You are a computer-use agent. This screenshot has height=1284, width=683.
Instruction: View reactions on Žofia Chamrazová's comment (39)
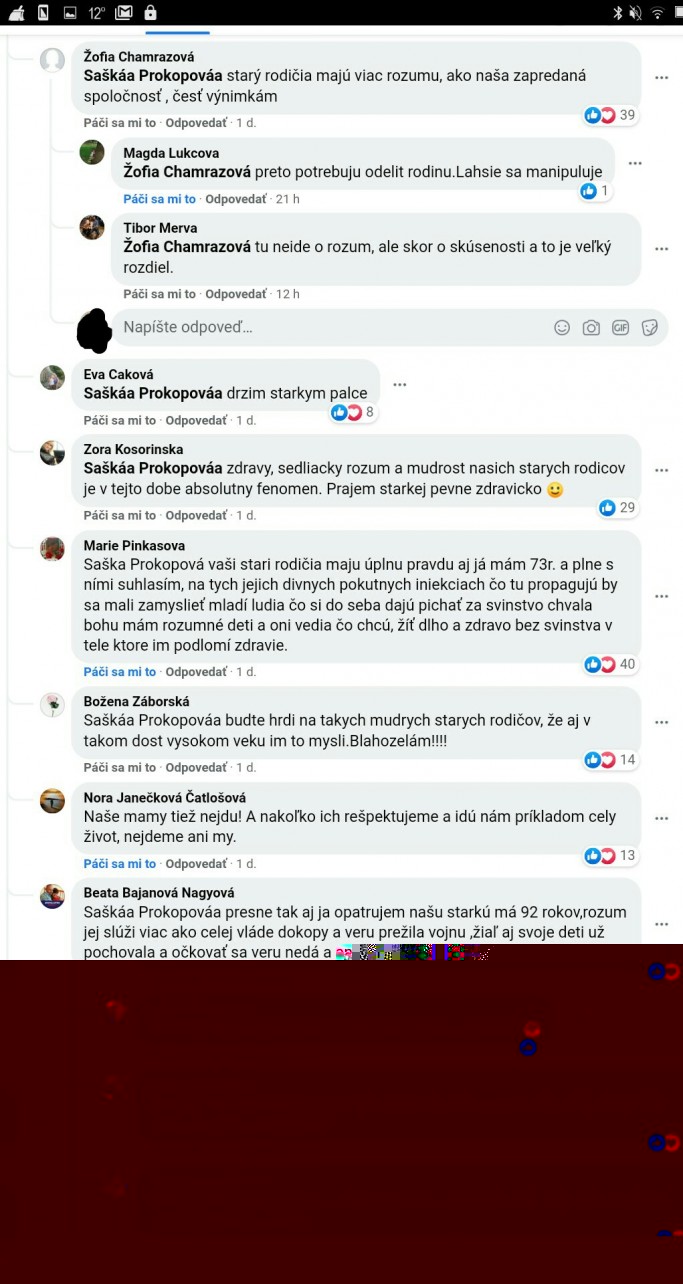coord(611,115)
